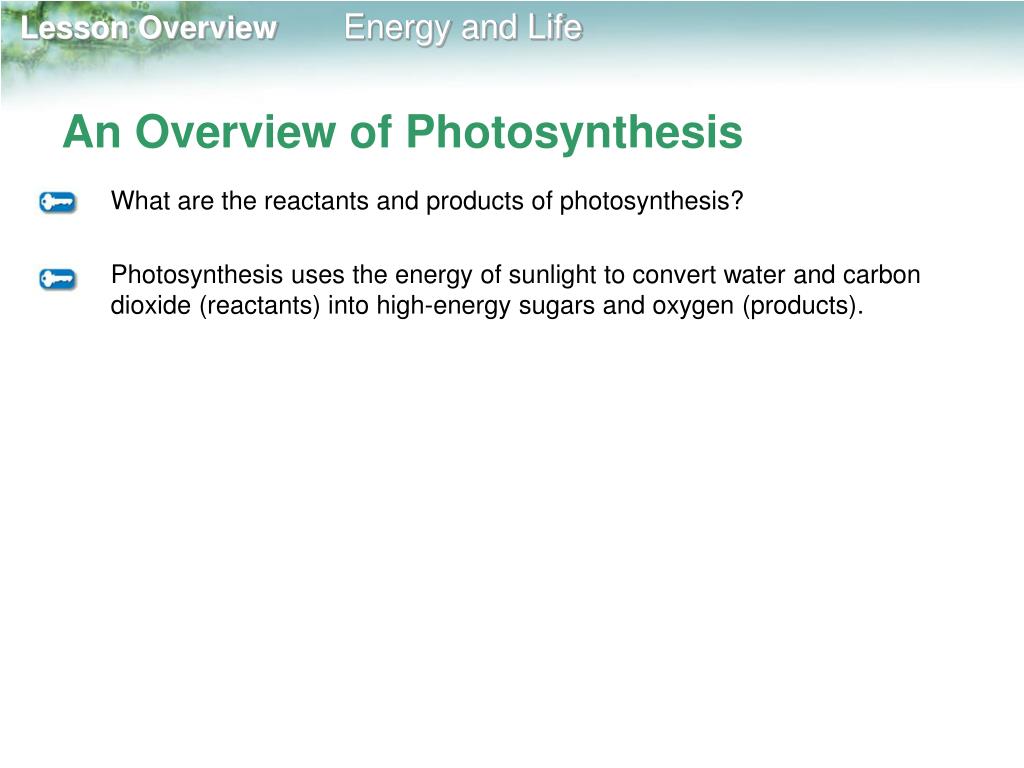Screen dimensions: 1024x768
Task: Click "photosynthesis?" ending the question
Action: [x=652, y=201]
